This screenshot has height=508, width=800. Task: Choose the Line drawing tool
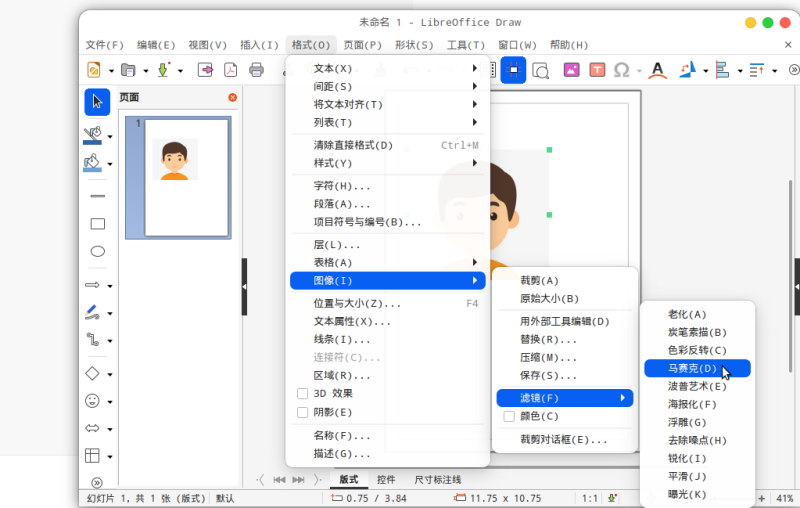pyautogui.click(x=97, y=196)
